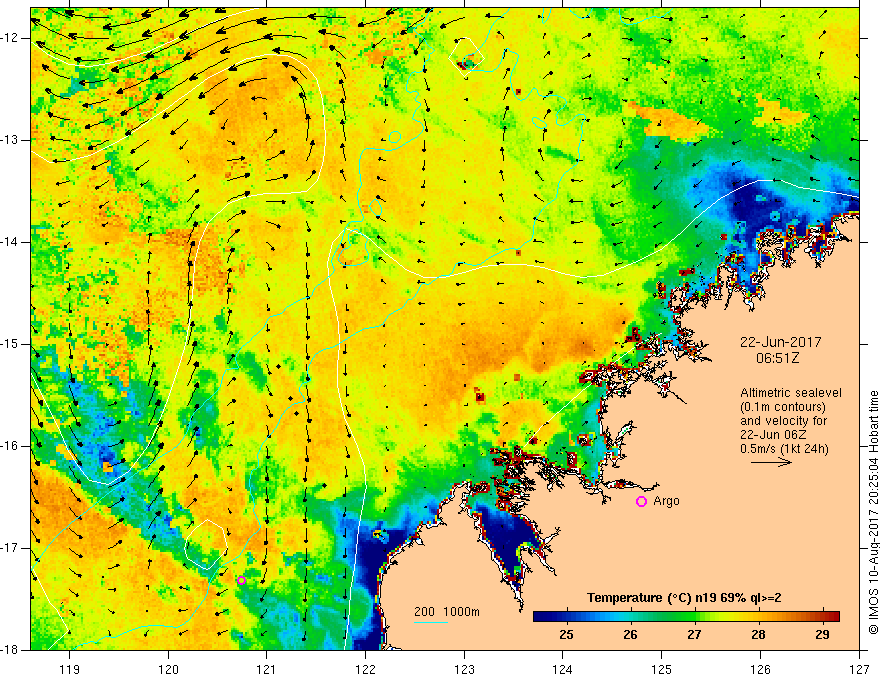
Task: Click the "200 1000m" isobath label
Action: click(447, 612)
